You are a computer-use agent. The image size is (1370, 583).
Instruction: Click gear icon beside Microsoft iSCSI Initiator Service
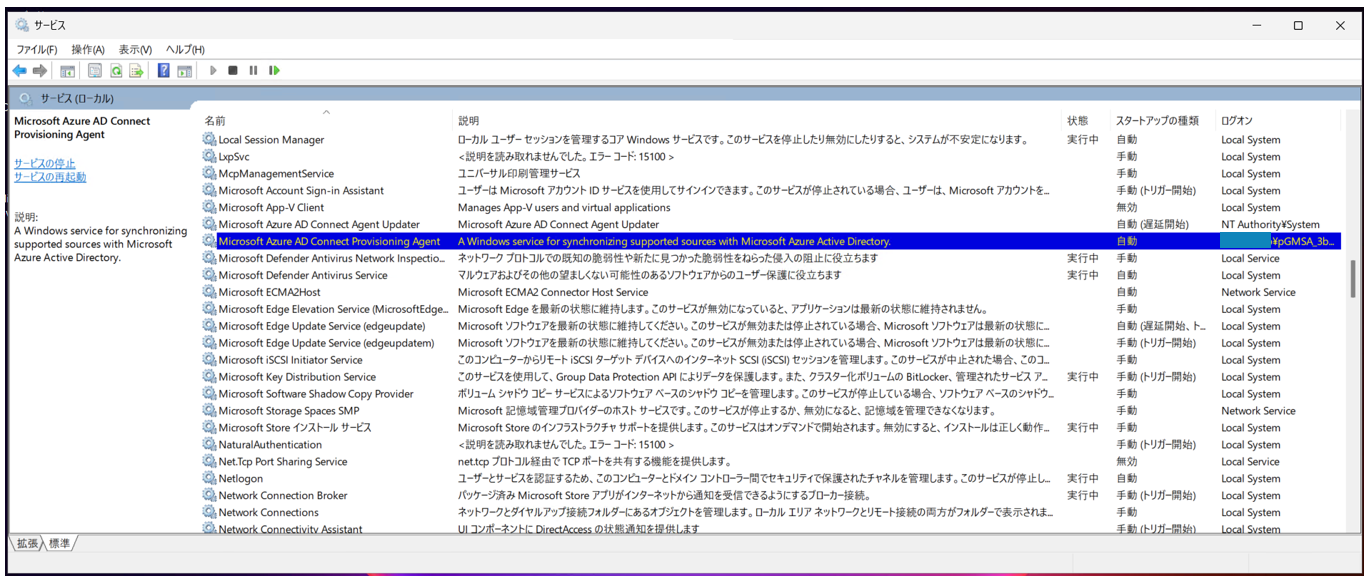(x=209, y=359)
